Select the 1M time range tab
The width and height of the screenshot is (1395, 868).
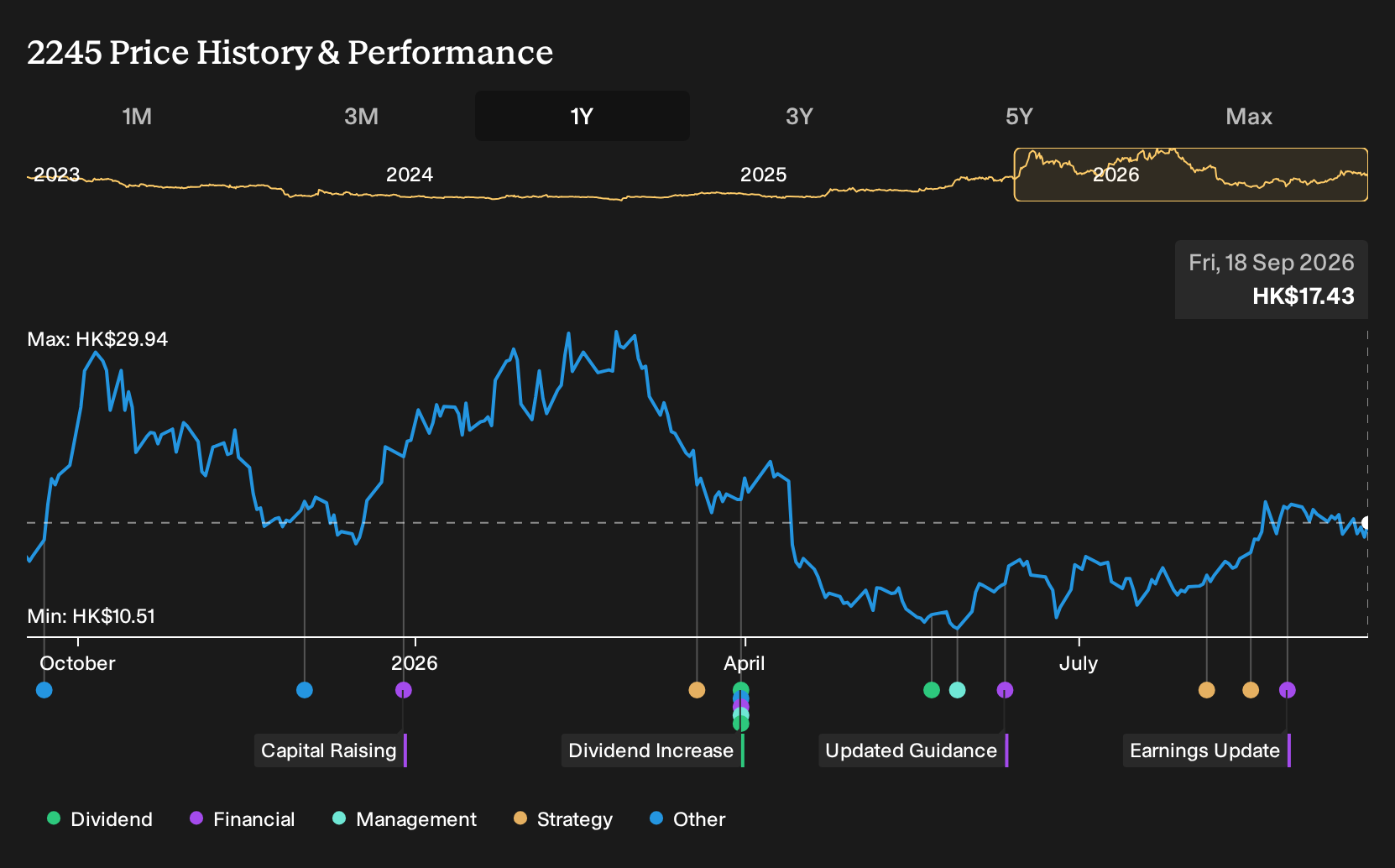[137, 116]
